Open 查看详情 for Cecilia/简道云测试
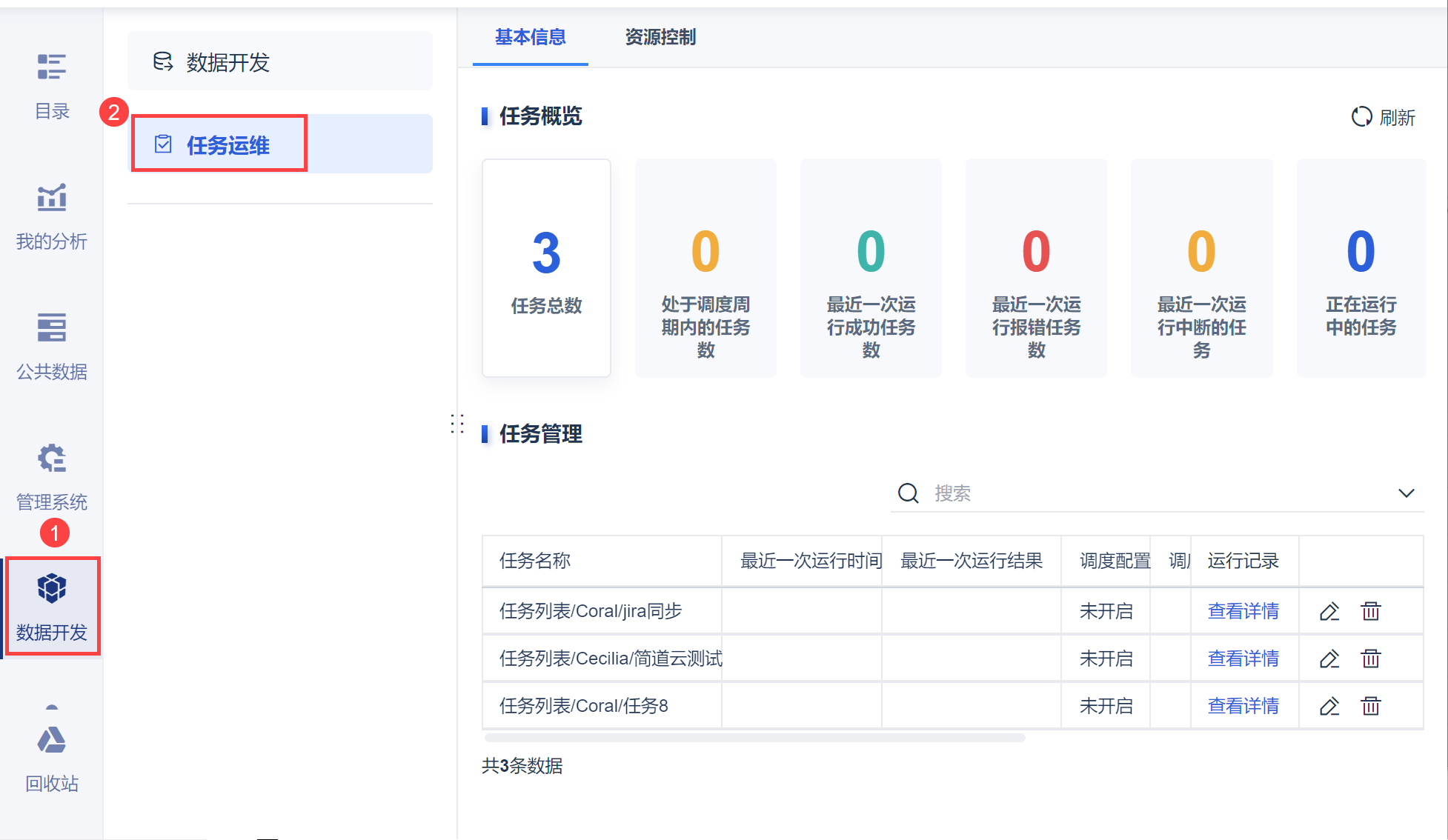 (1243, 659)
